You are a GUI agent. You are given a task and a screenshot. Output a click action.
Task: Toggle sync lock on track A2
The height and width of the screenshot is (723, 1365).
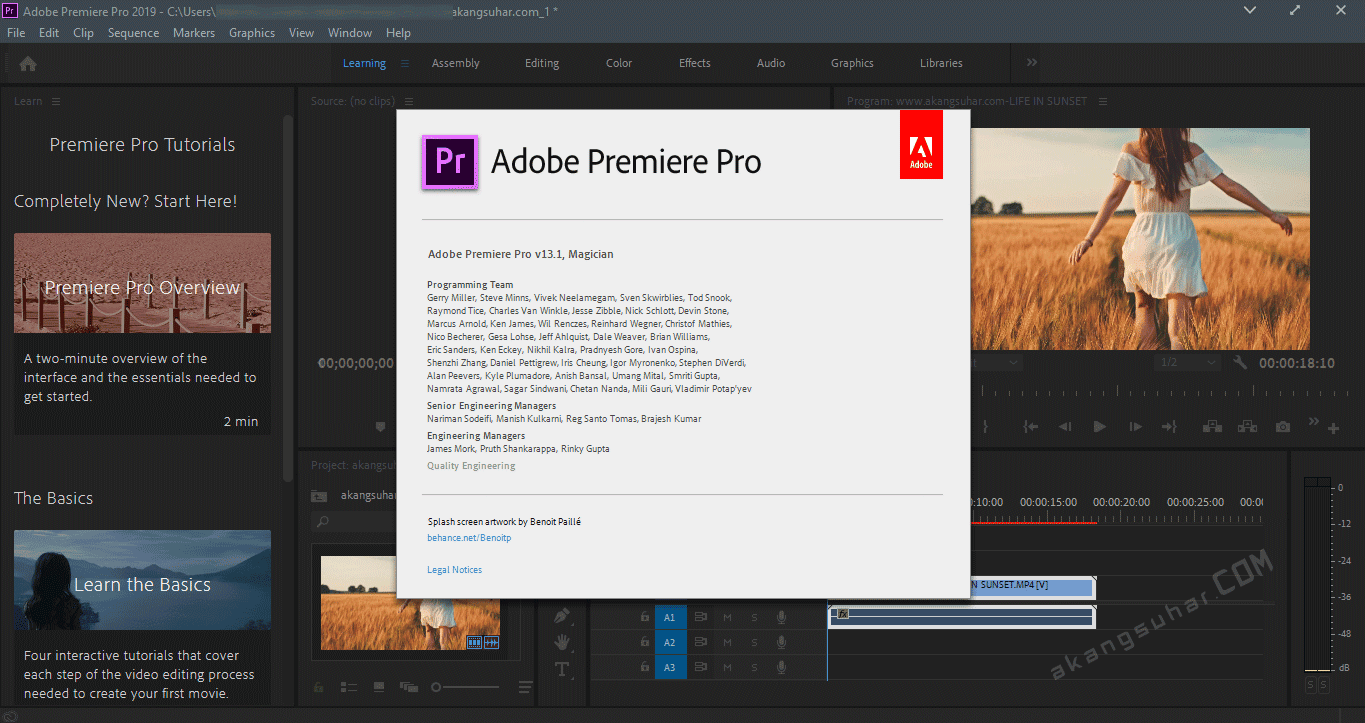click(x=701, y=642)
